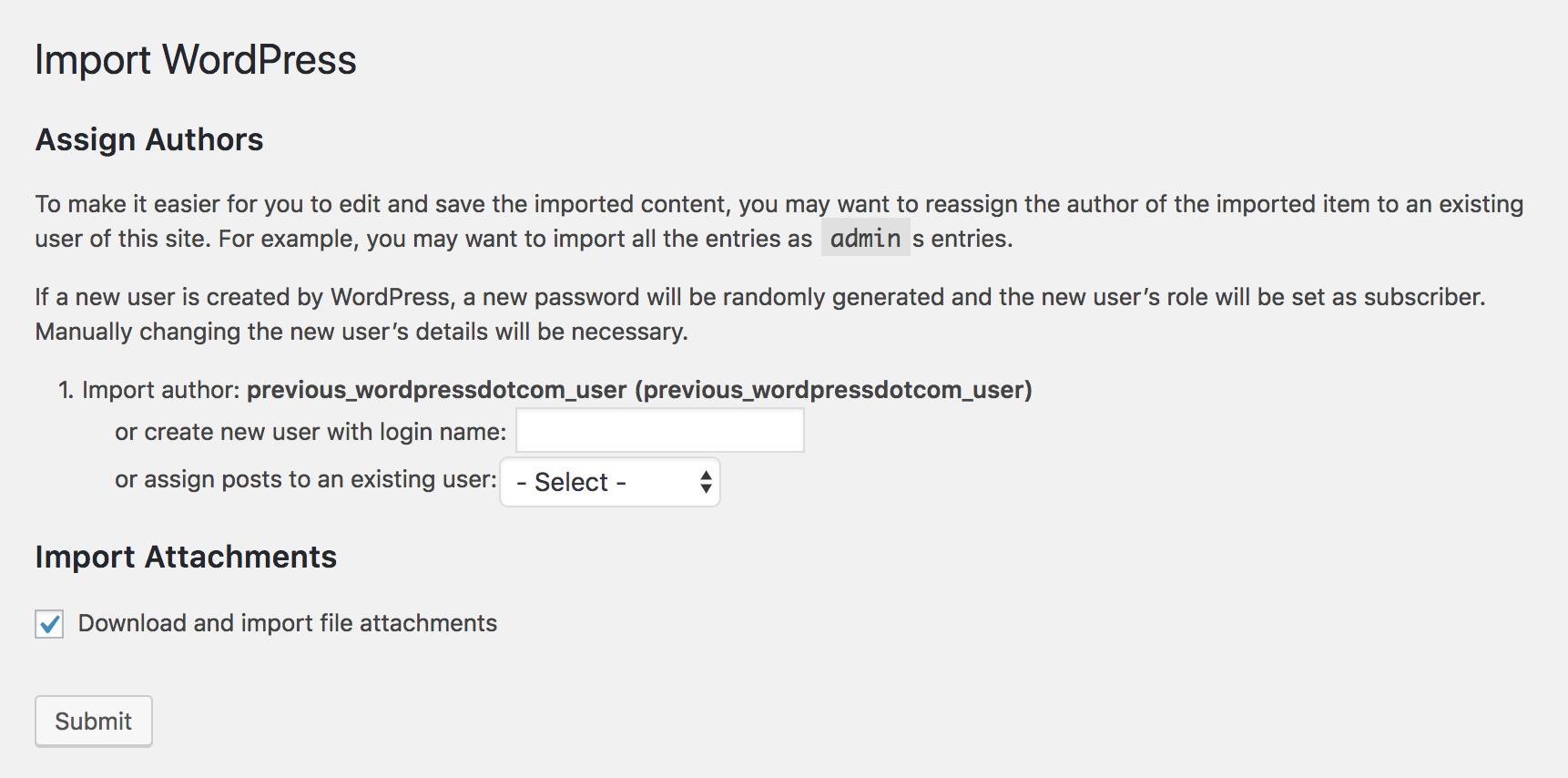Click the "Import WordPress" page title
This screenshot has height=778, width=1568.
point(195,58)
